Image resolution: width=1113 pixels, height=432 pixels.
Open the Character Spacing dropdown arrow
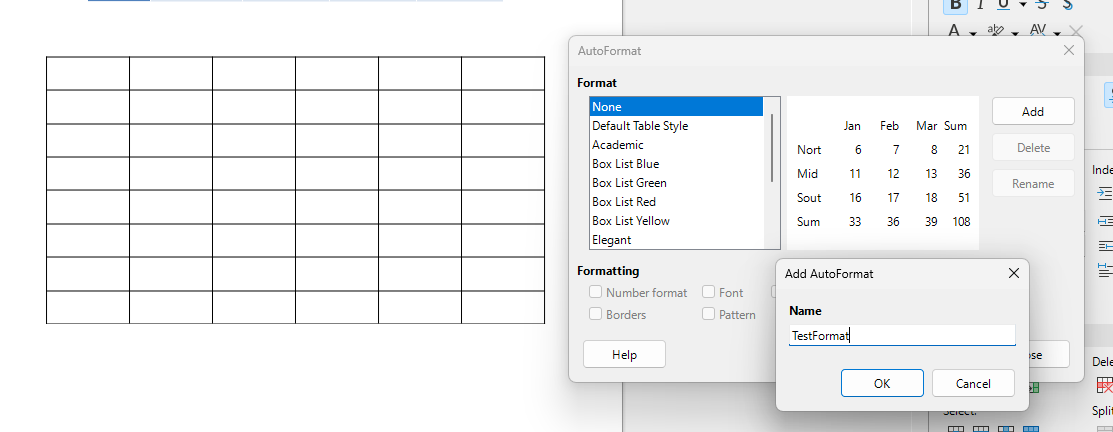(x=1056, y=33)
